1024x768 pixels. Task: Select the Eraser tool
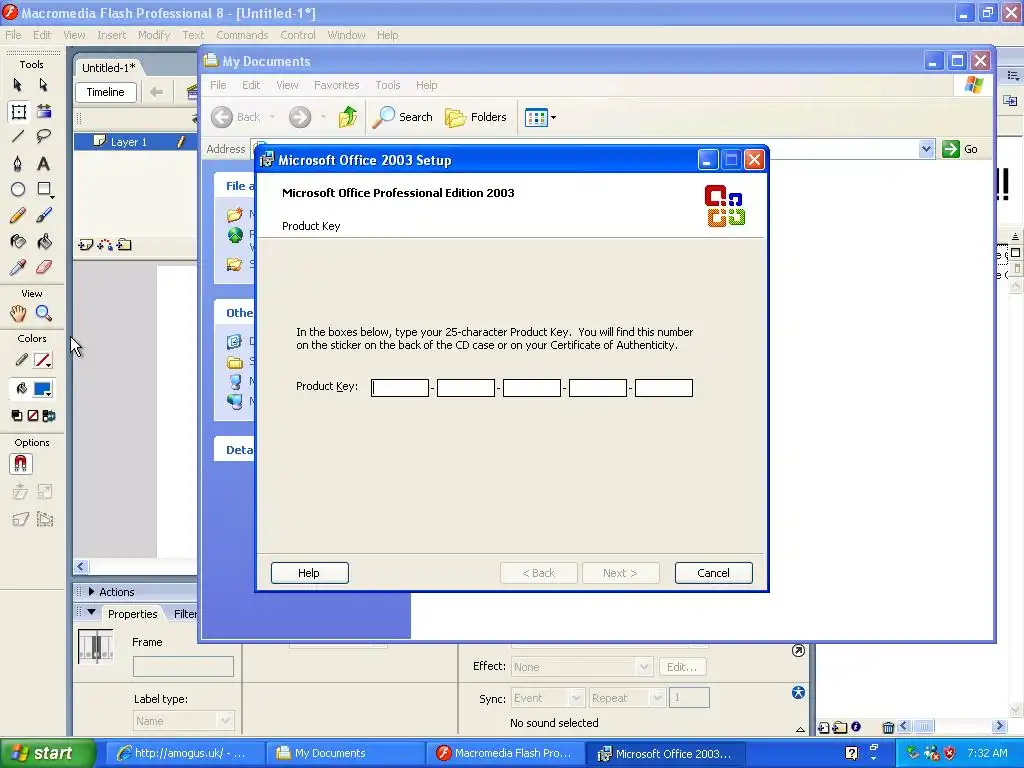44,267
